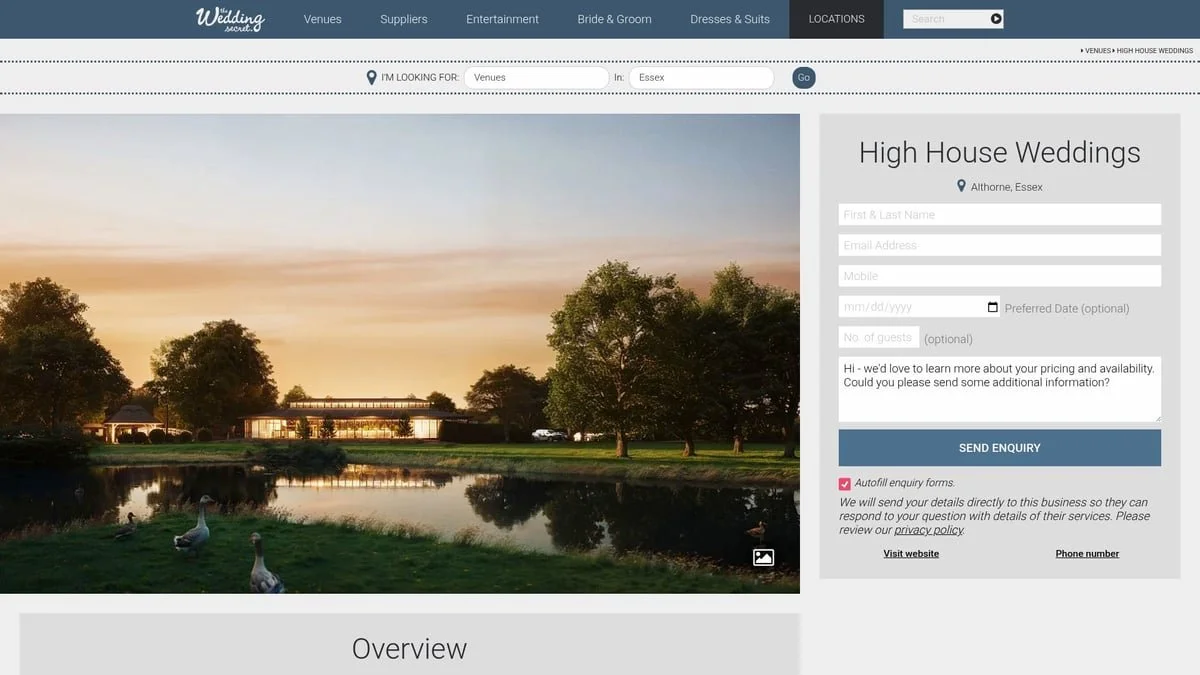Click the map pin beside Althorne, Essex
Screen dimensions: 1200x675
tap(961, 186)
